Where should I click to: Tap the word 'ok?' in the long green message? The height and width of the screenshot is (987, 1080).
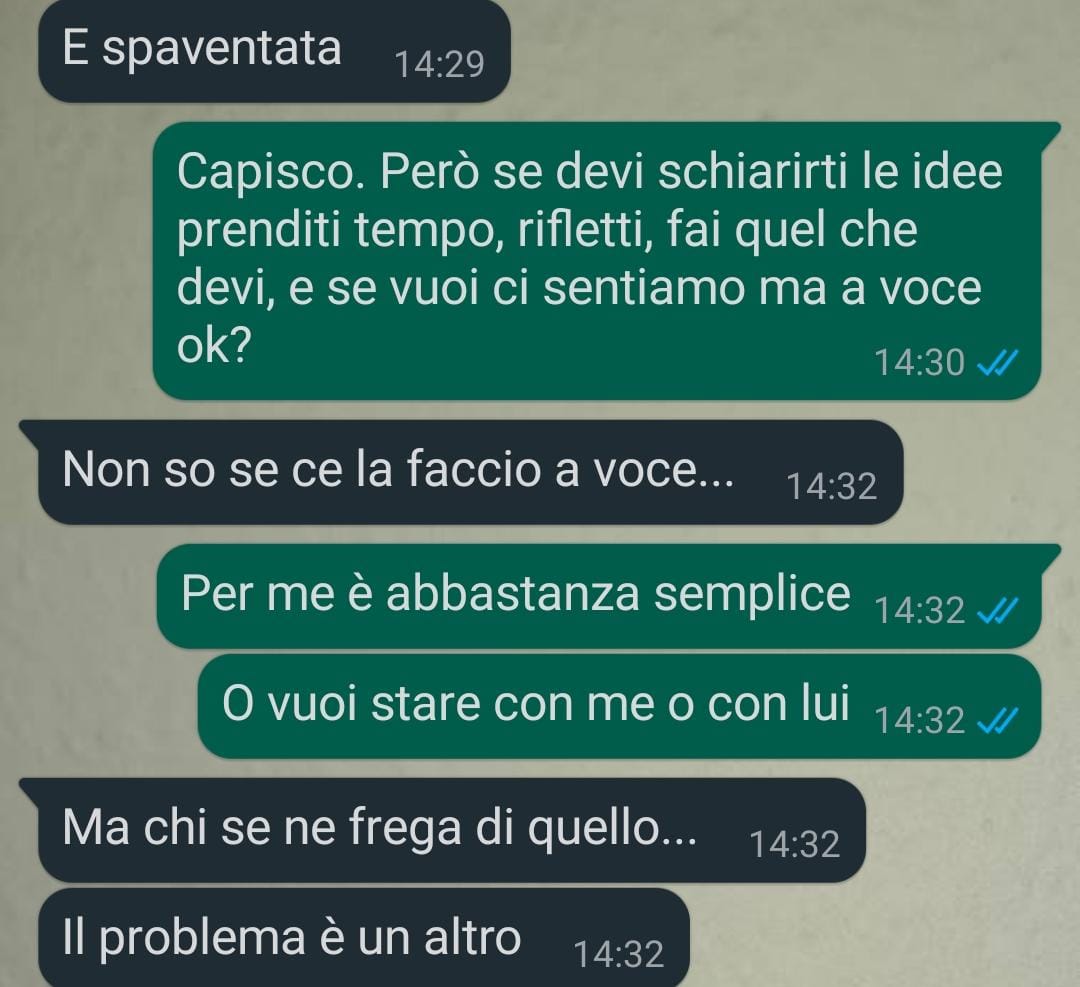tap(213, 347)
